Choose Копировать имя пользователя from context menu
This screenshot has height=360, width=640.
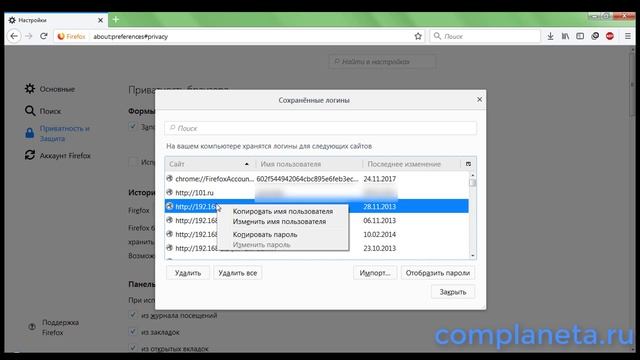(283, 211)
